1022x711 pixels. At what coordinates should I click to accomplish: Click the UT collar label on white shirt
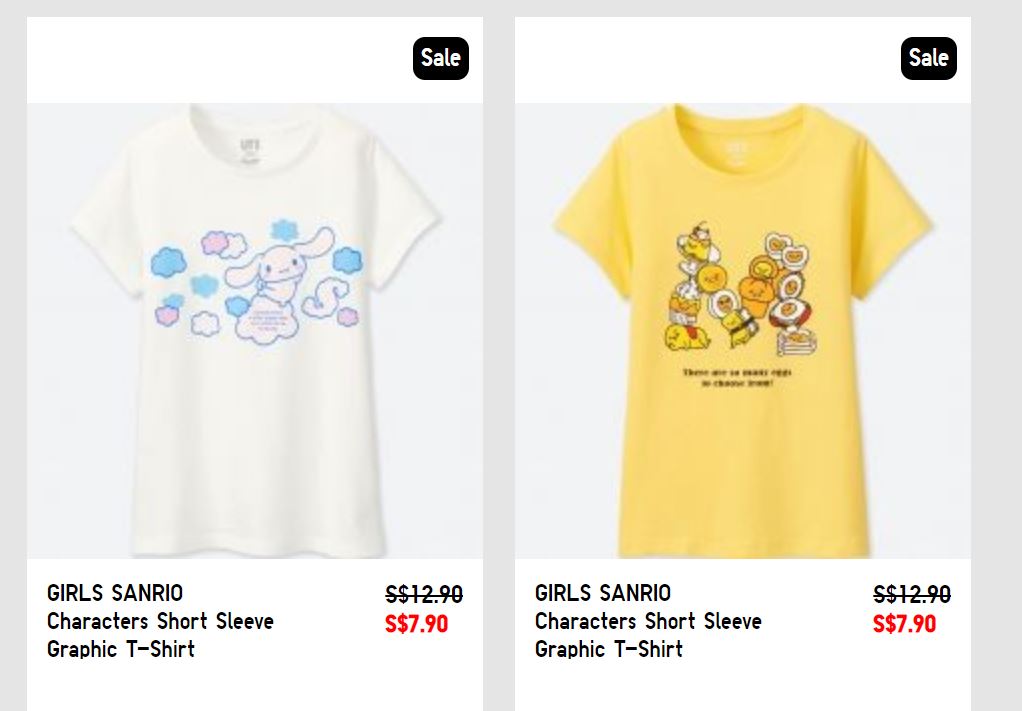250,147
